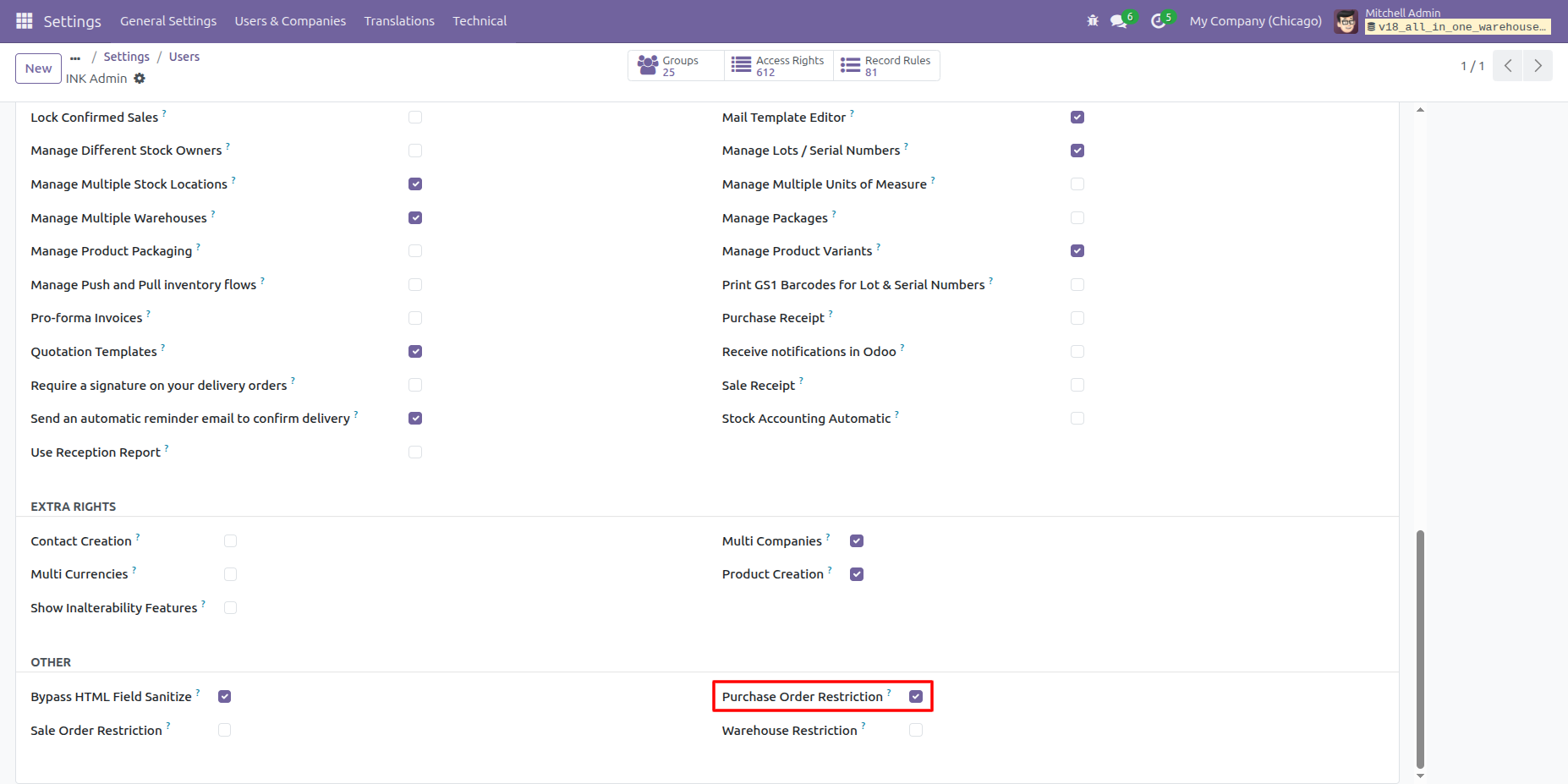
Task: Open the Access Rights stat button
Action: (779, 66)
